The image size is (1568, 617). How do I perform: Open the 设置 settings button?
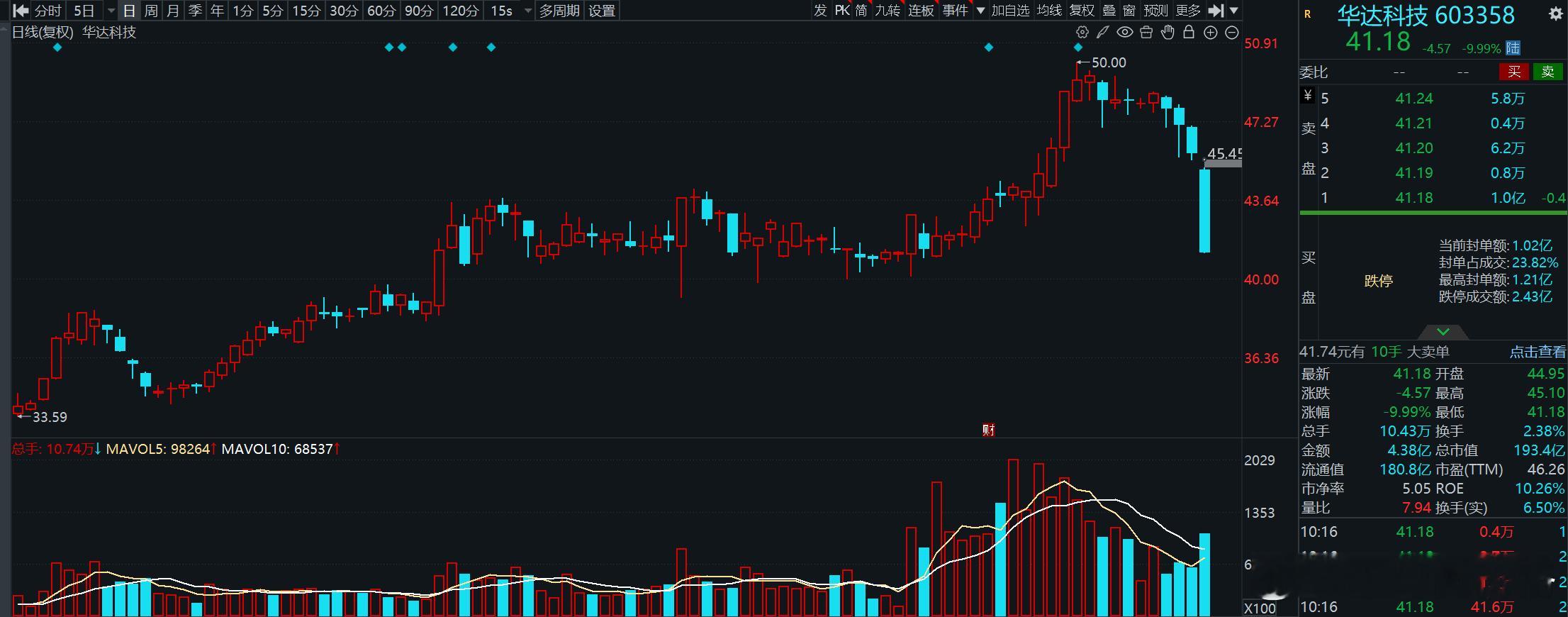pyautogui.click(x=602, y=11)
